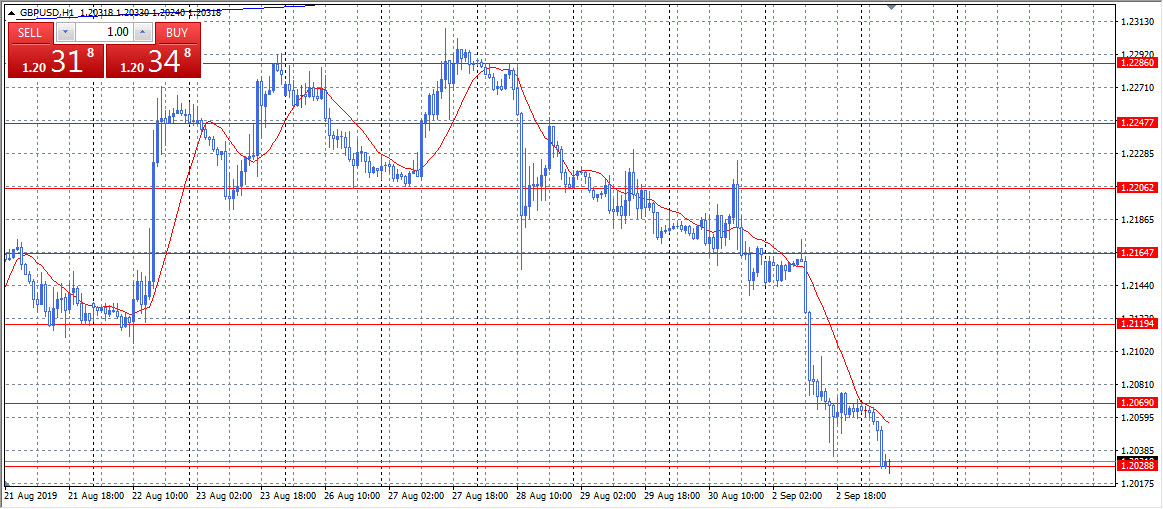1163x509 pixels.
Task: Click the 1.21440 price scale value
Action: click(x=1138, y=286)
